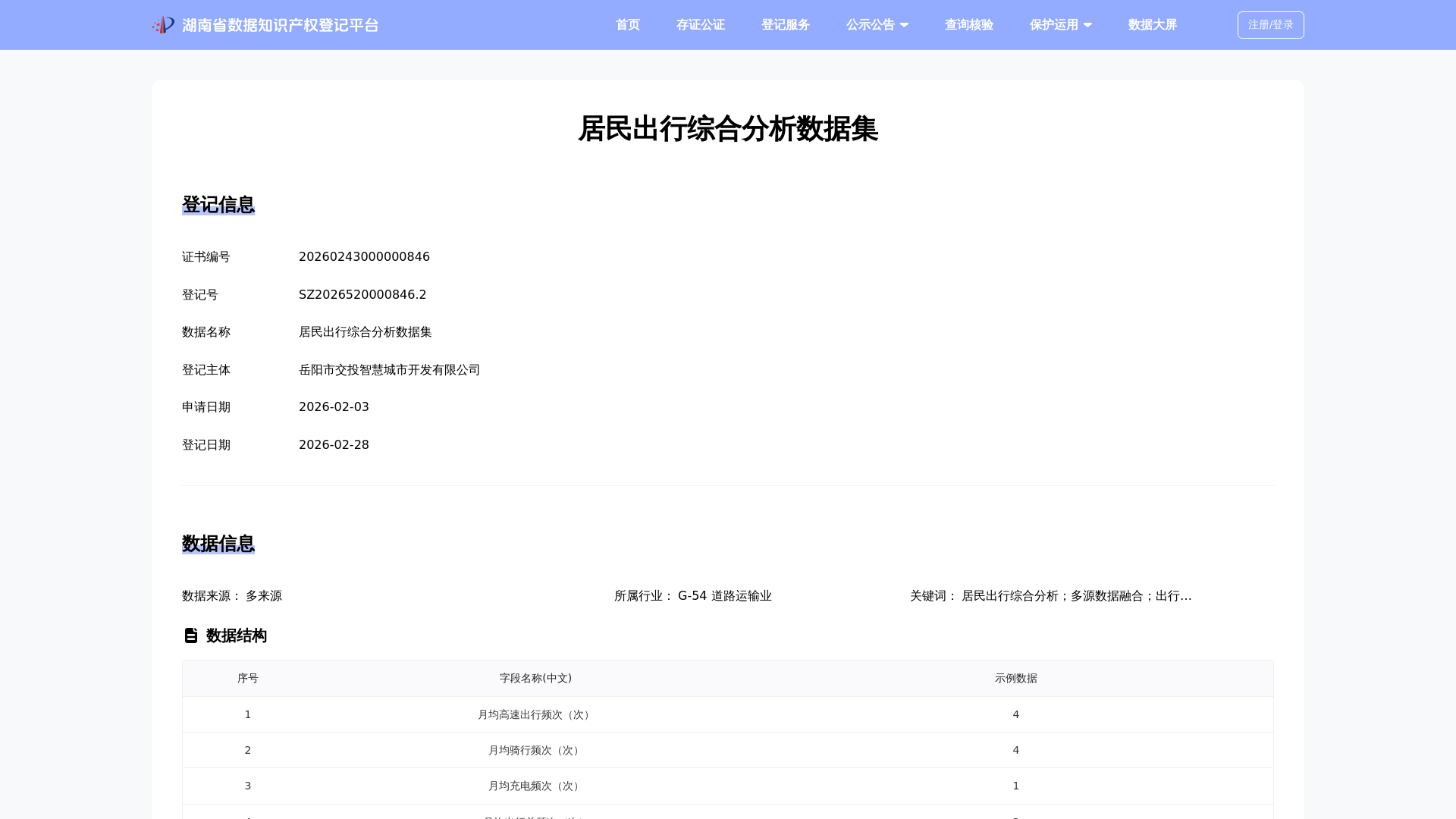Image resolution: width=1456 pixels, height=819 pixels.
Task: Click the 证书编号 label
Action: pyautogui.click(x=206, y=257)
